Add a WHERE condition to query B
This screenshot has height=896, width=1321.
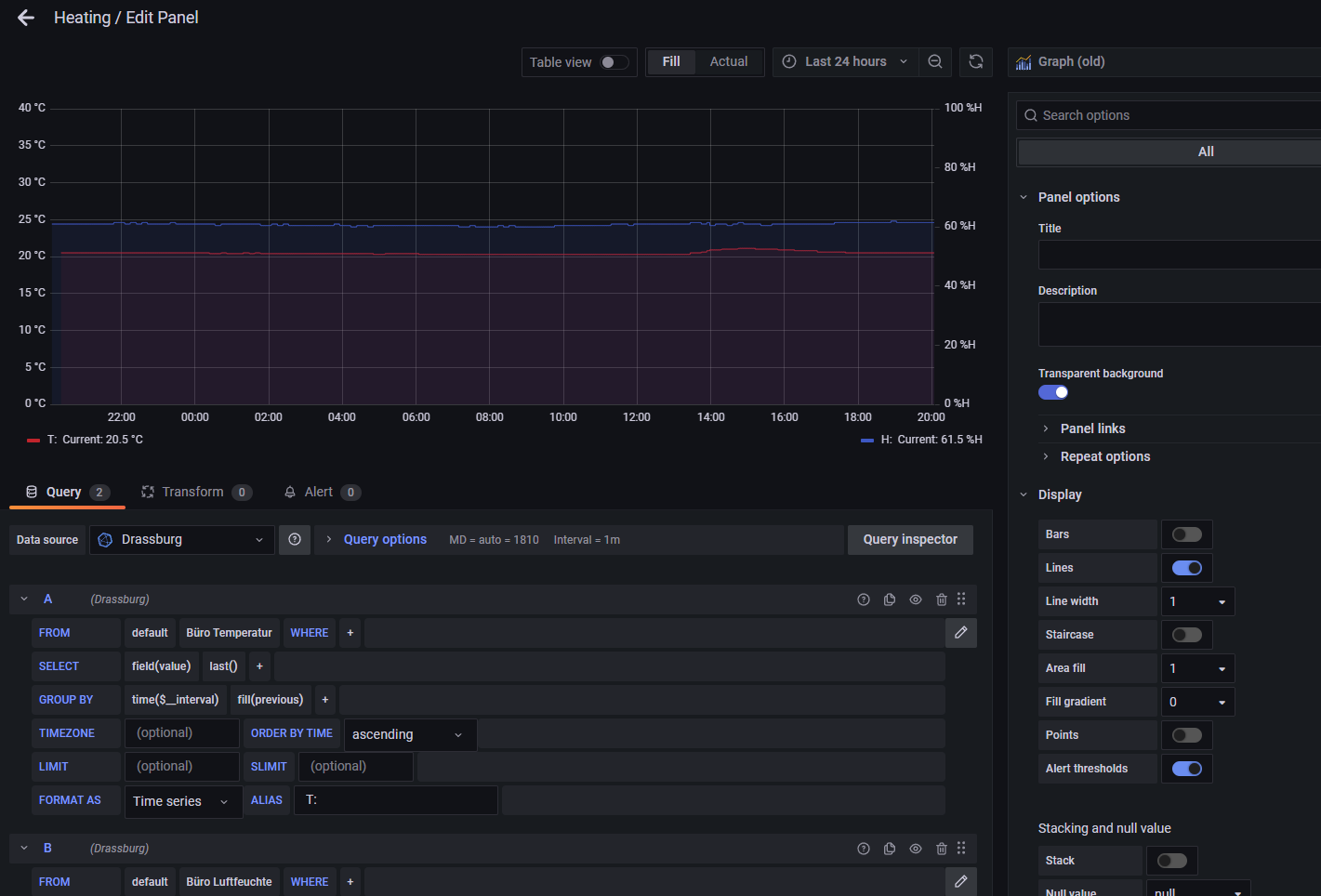(350, 882)
